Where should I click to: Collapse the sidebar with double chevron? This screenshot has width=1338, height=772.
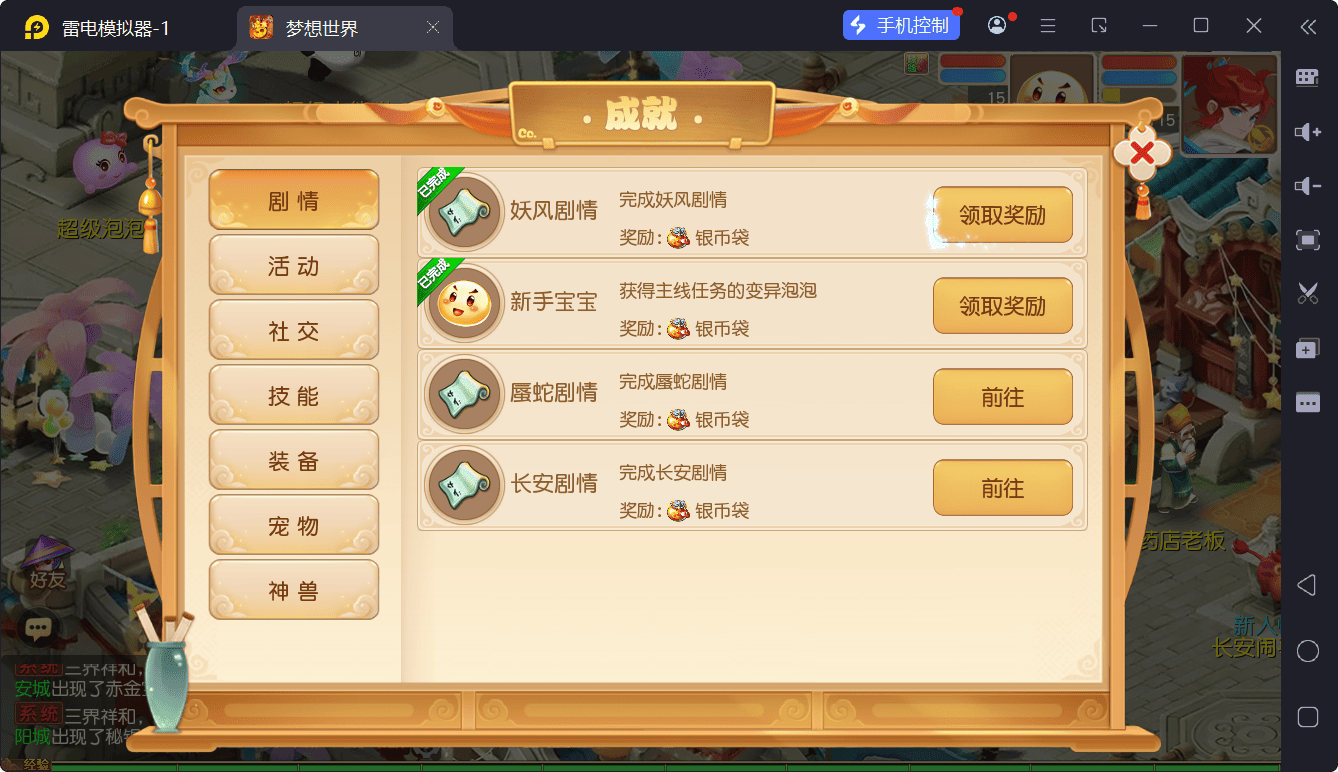1307,26
